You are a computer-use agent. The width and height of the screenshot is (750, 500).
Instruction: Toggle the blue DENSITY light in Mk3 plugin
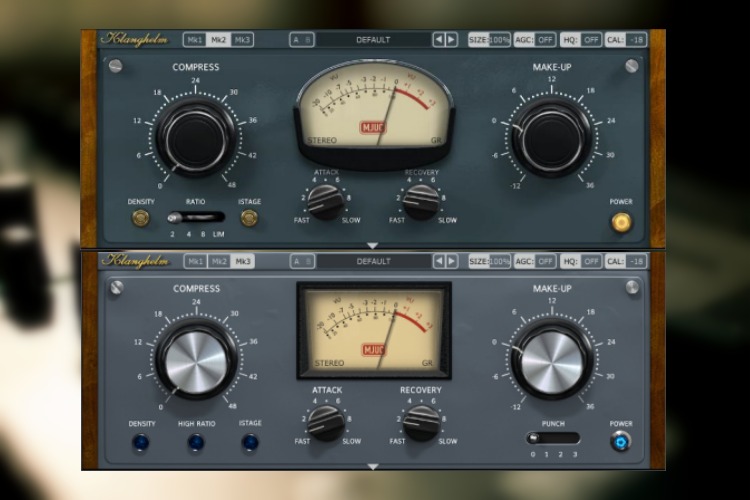141,443
